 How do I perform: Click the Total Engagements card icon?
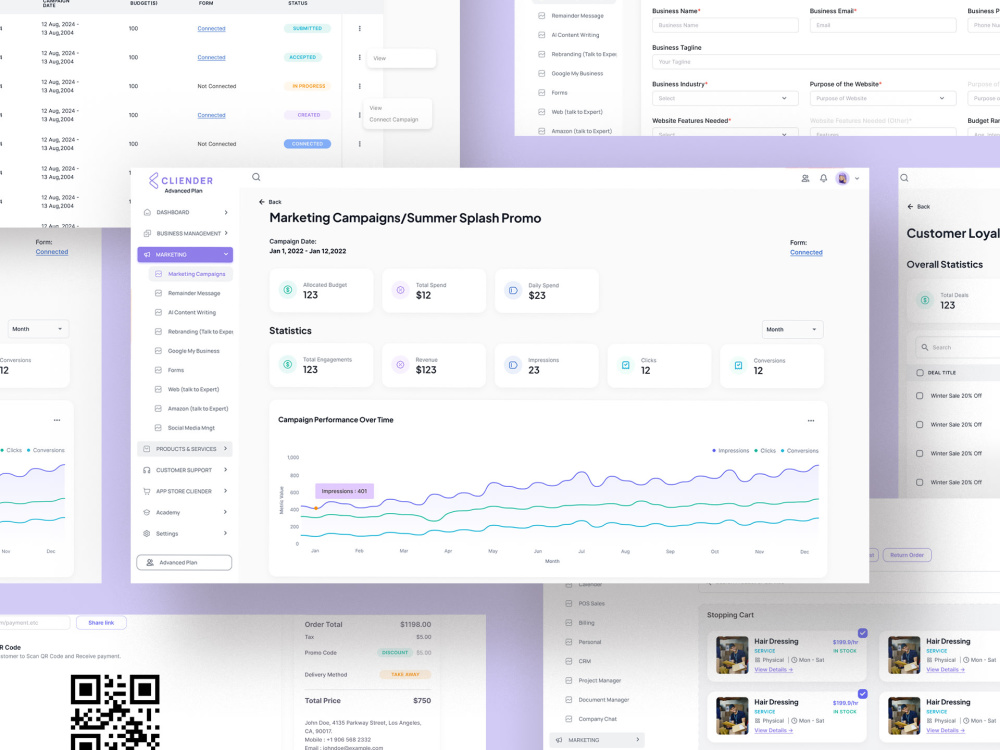288,365
